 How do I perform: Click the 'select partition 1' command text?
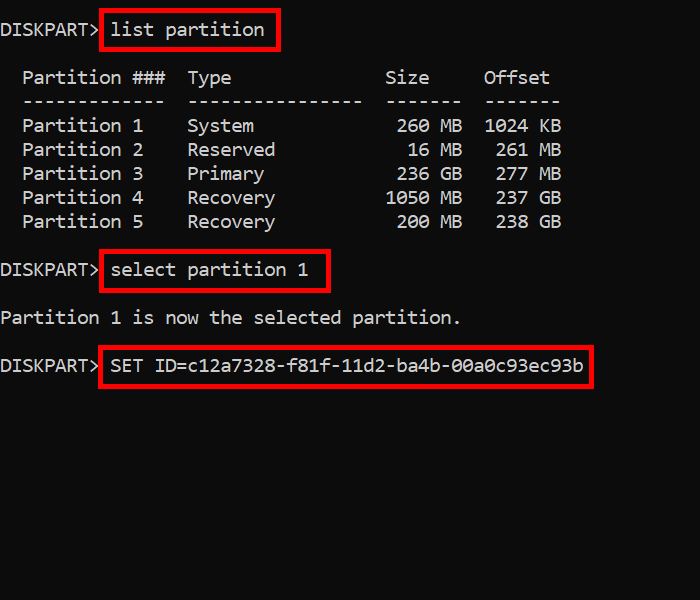[209, 270]
